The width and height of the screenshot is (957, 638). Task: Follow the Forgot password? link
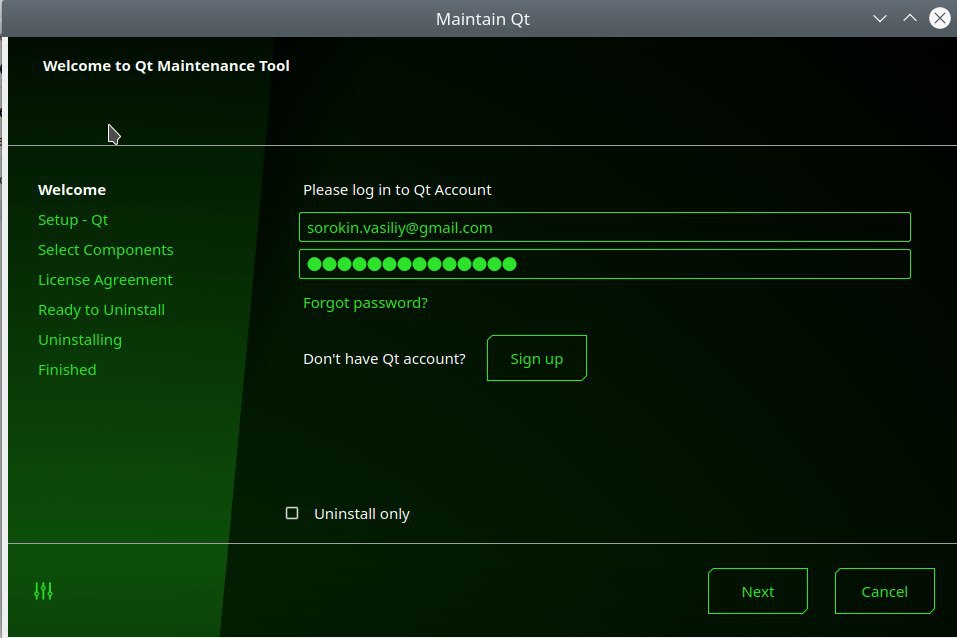click(x=366, y=303)
